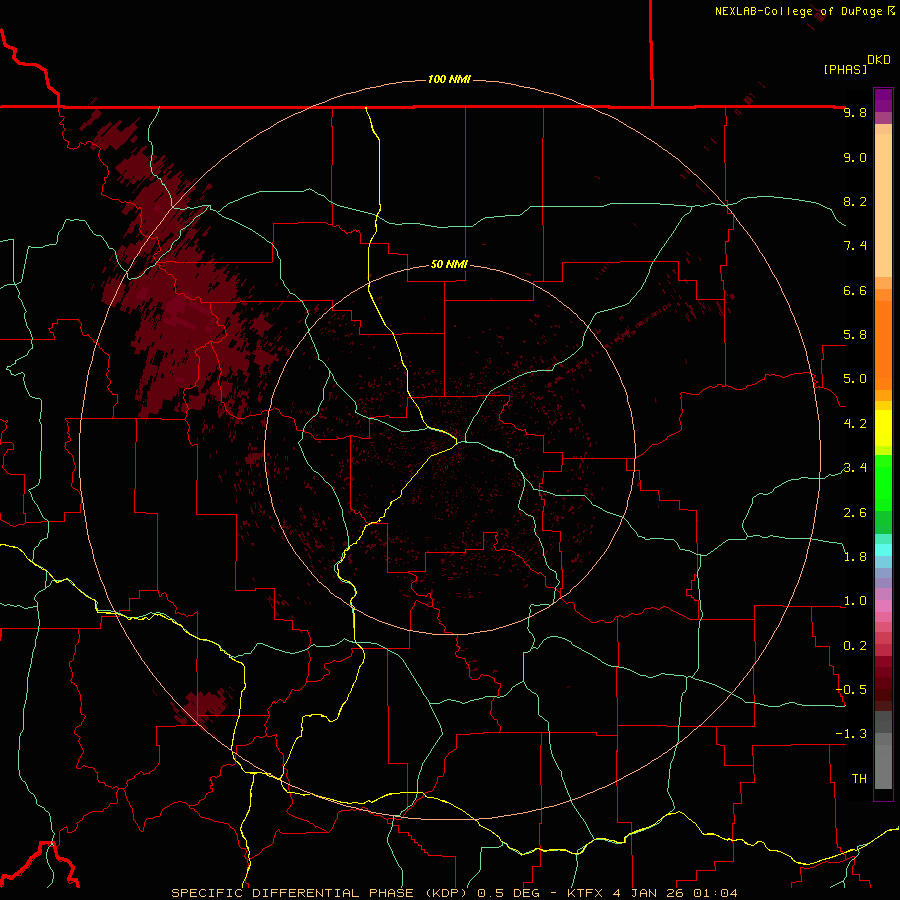Viewport: 900px width, 900px height.
Task: Click the yellow band of color scale
Action: coord(883,428)
